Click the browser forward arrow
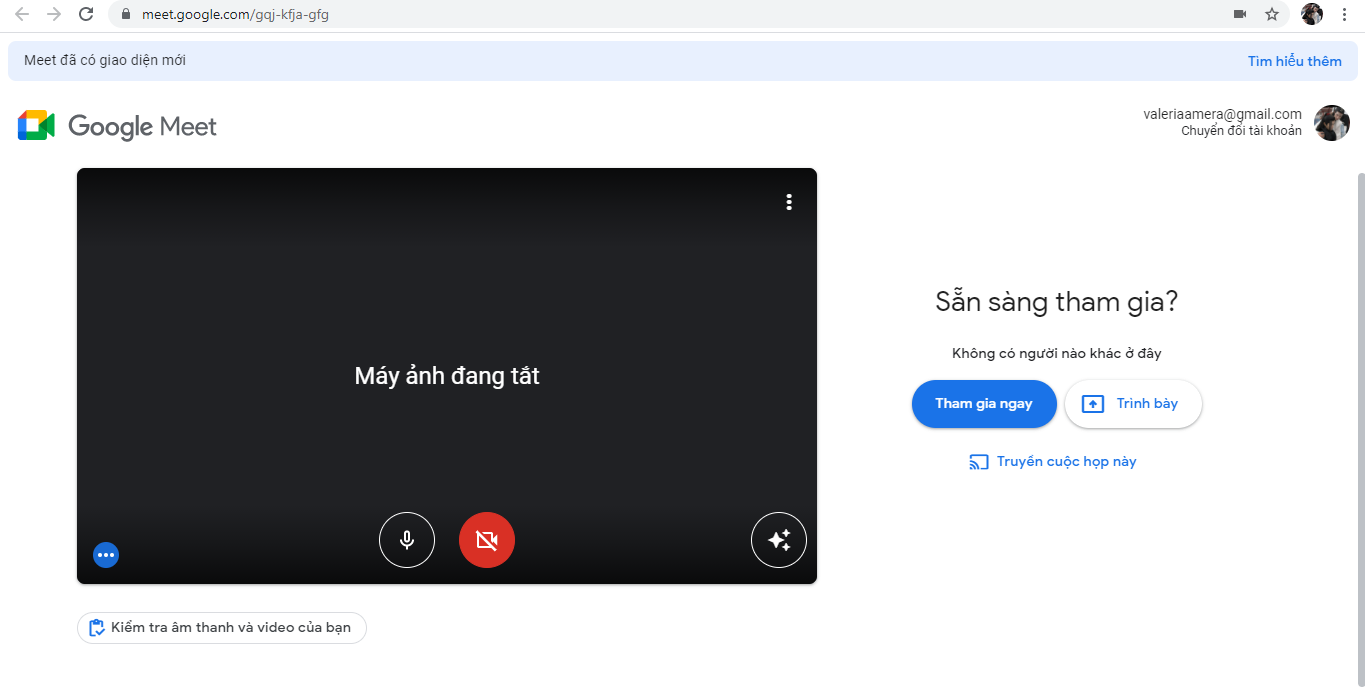 click(54, 14)
